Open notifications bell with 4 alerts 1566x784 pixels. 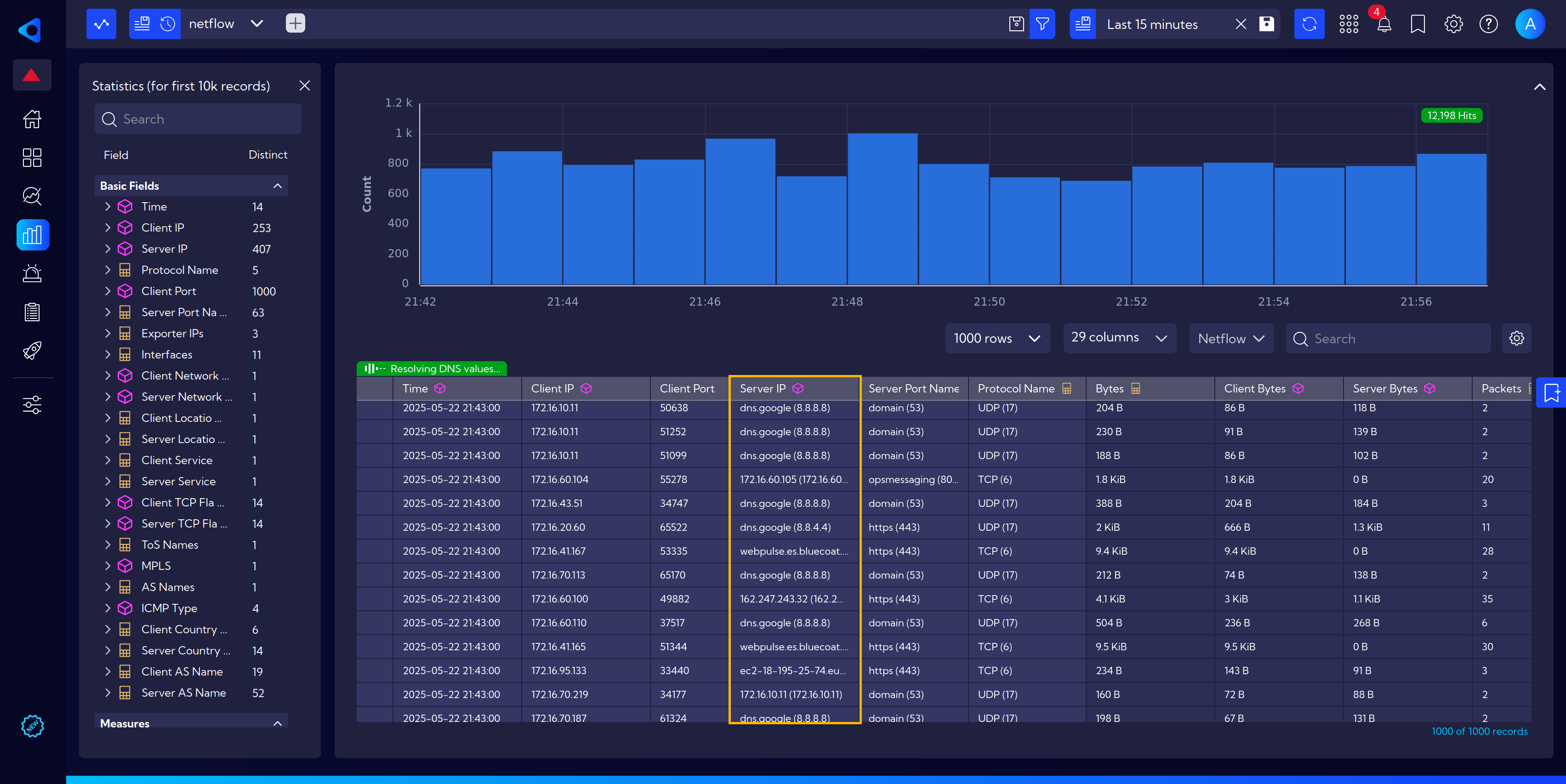pyautogui.click(x=1384, y=24)
